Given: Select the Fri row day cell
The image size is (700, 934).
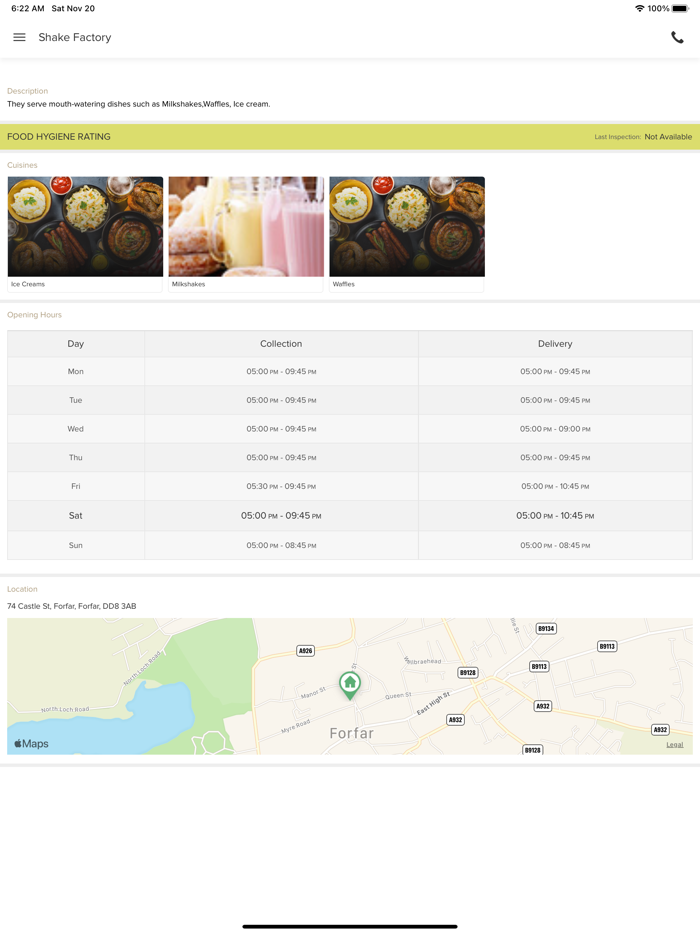Looking at the screenshot, I should (76, 486).
